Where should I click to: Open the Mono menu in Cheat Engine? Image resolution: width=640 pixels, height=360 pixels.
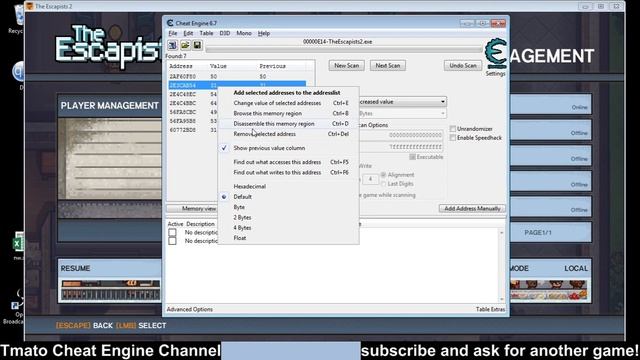(244, 33)
